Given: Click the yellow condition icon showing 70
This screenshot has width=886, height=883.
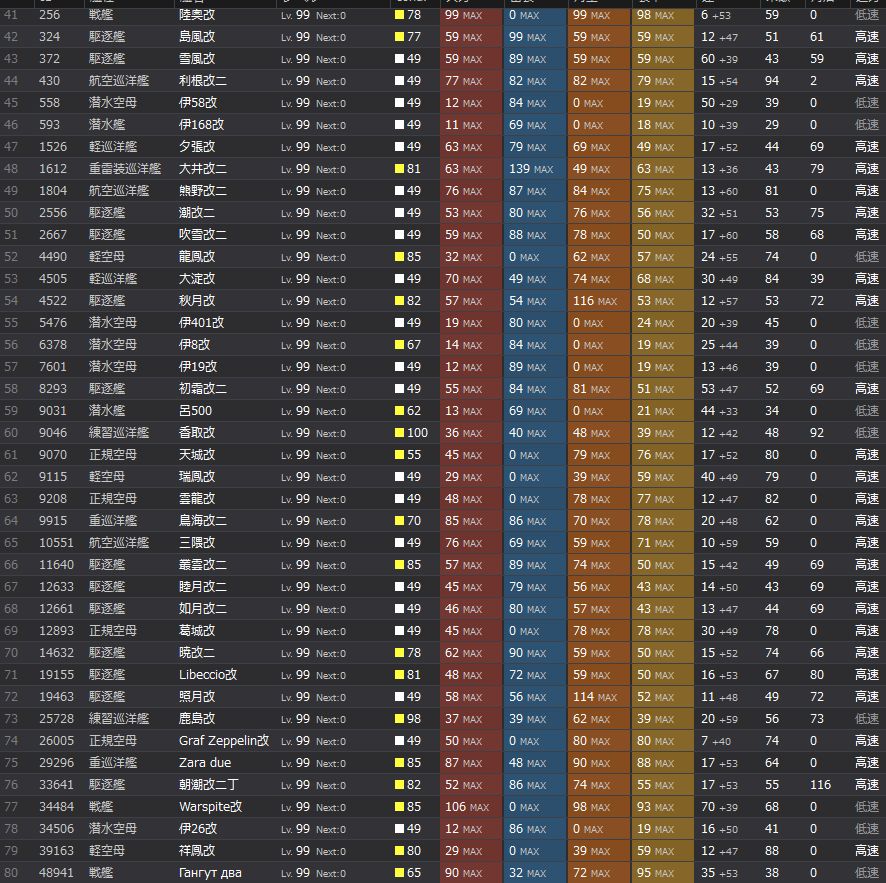Looking at the screenshot, I should point(399,521).
